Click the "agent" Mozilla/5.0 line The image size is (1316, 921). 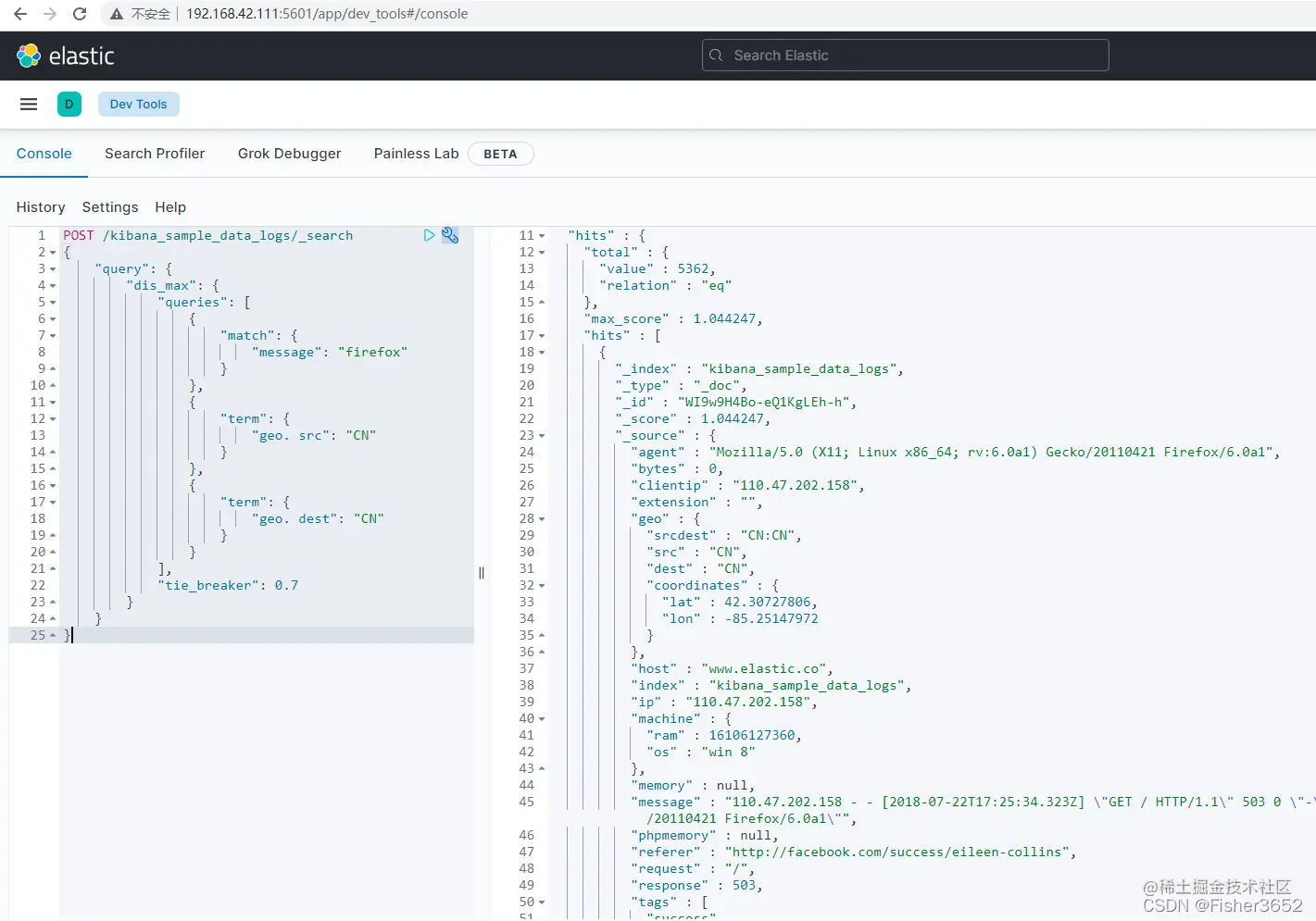click(956, 452)
